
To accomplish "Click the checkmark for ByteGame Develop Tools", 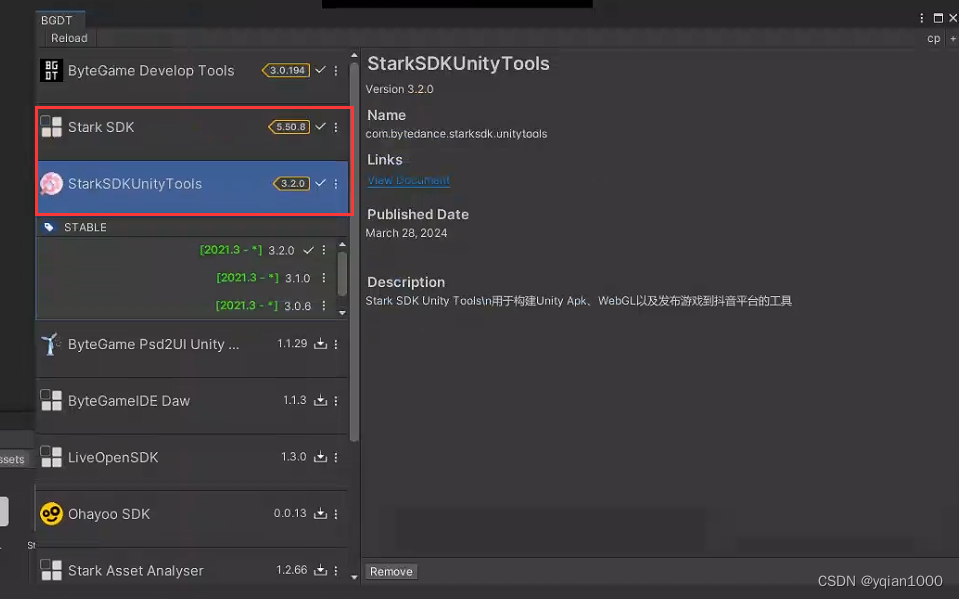I will click(x=320, y=70).
